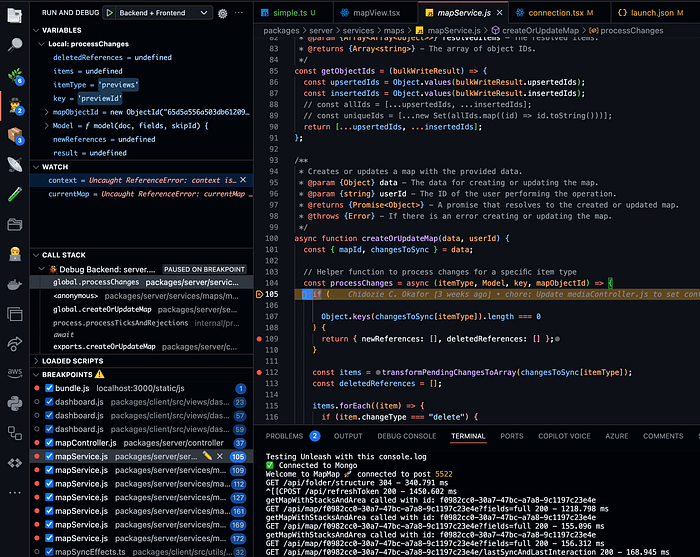Select global.createOrUpdateMap call stack frame
The image size is (700, 557).
click(x=141, y=309)
